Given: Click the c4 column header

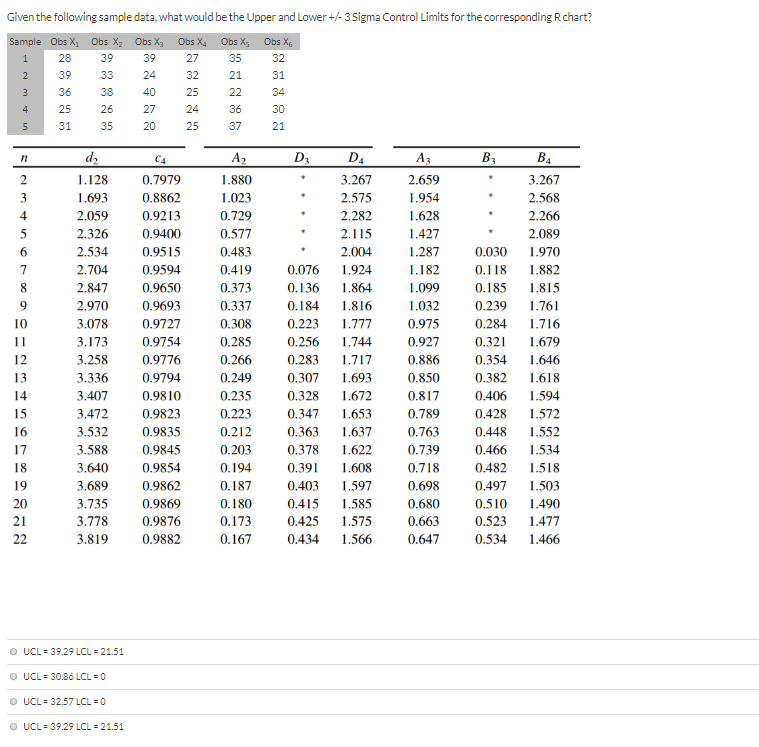Looking at the screenshot, I should coord(161,158).
